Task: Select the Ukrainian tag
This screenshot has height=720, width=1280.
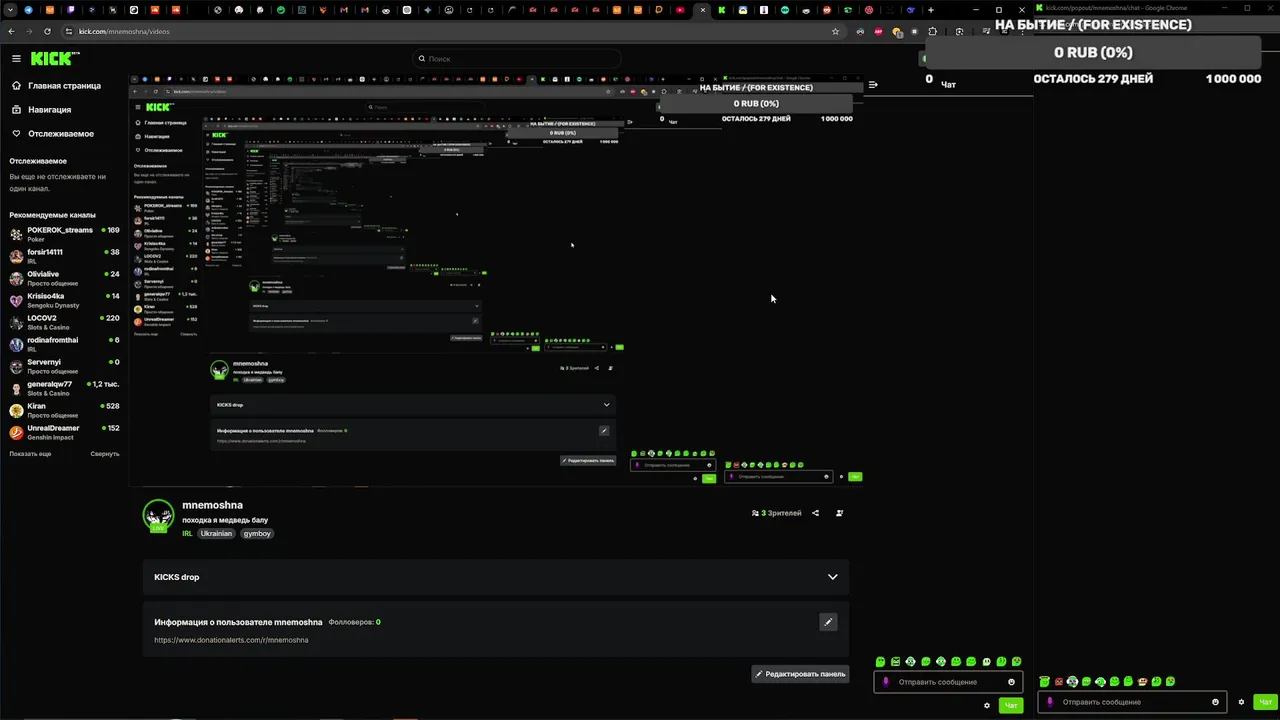Action: point(216,534)
